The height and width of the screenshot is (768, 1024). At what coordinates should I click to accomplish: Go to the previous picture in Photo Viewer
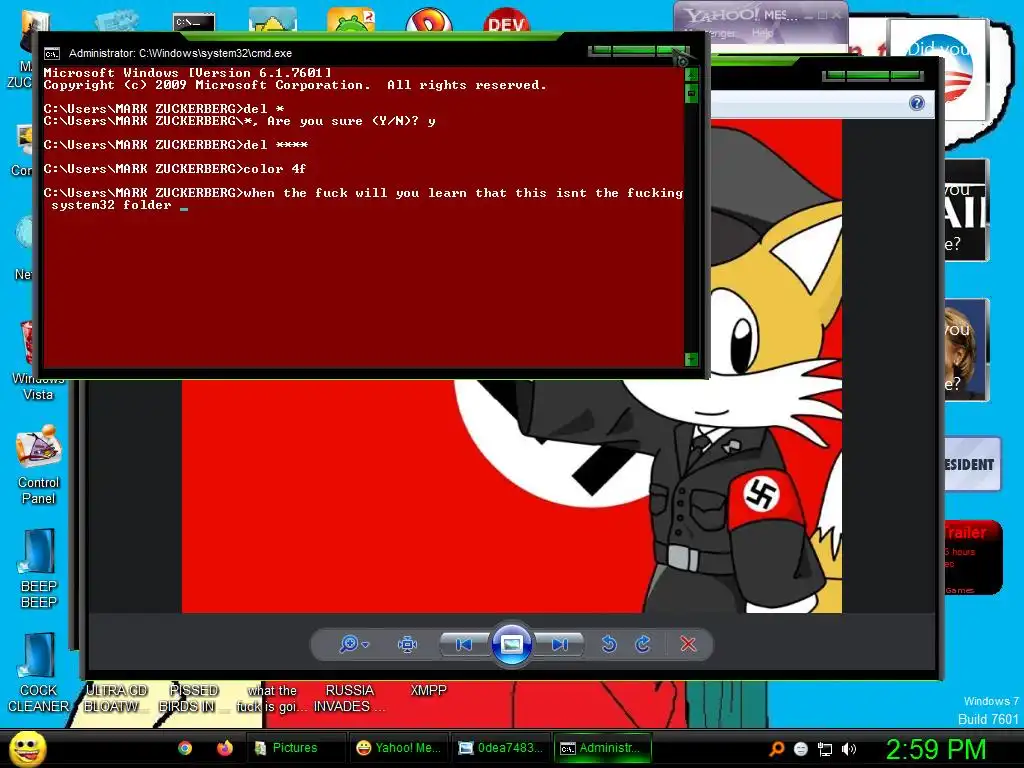(464, 645)
